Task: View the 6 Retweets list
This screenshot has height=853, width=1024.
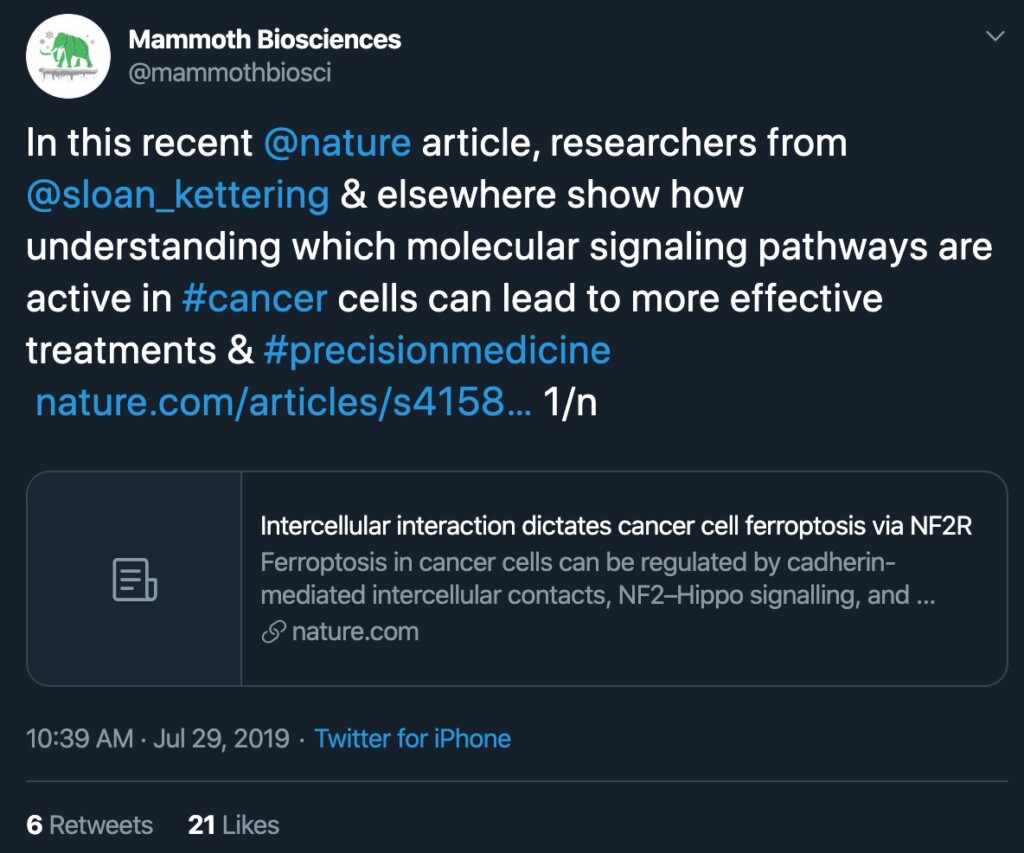Action: click(89, 825)
